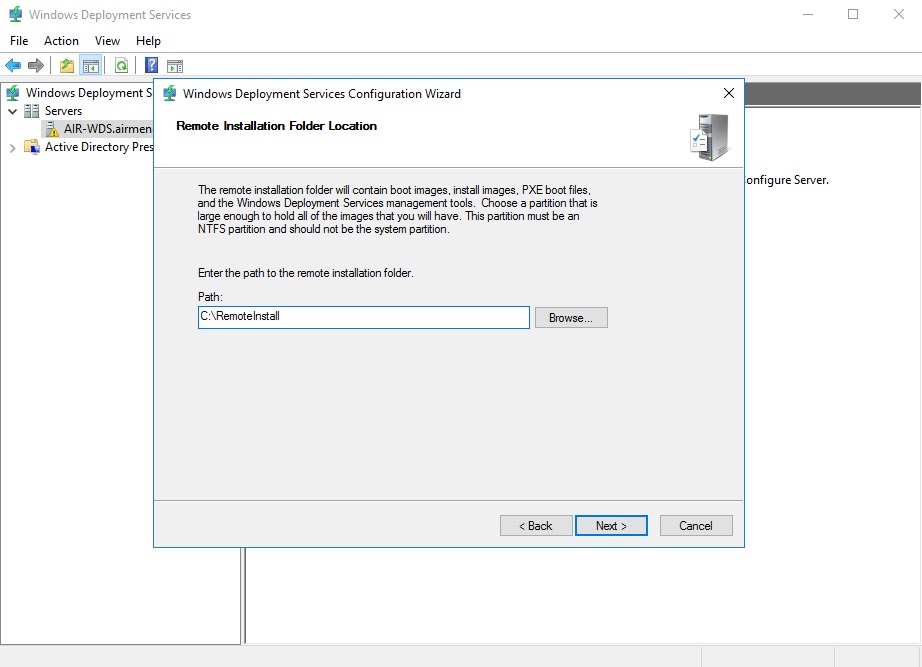Click the Back button in wizard
The width and height of the screenshot is (922, 667).
tap(536, 525)
